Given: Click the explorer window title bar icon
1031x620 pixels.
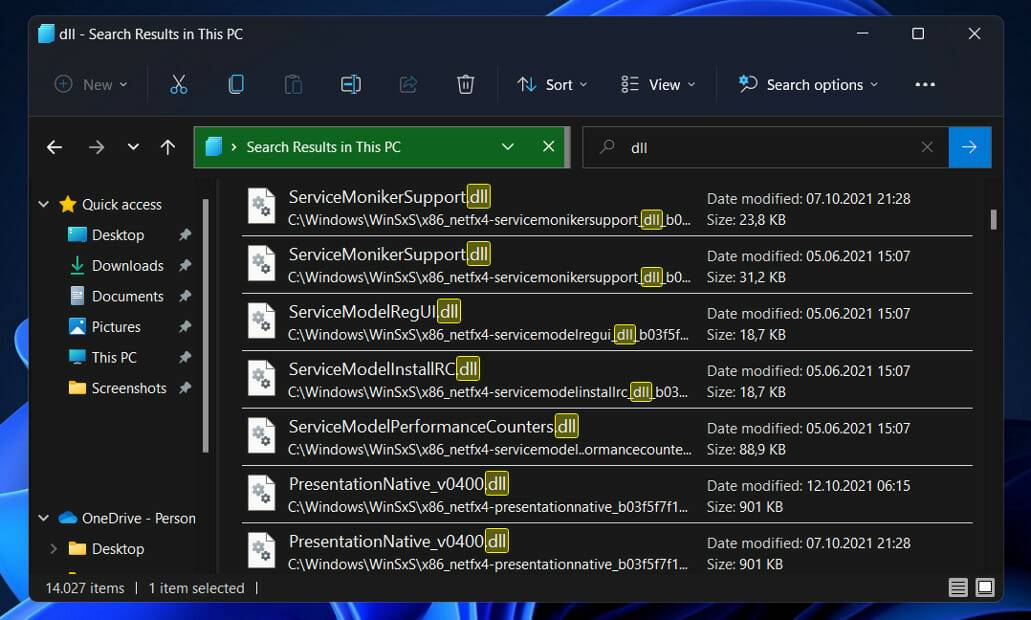Looking at the screenshot, I should tap(46, 34).
